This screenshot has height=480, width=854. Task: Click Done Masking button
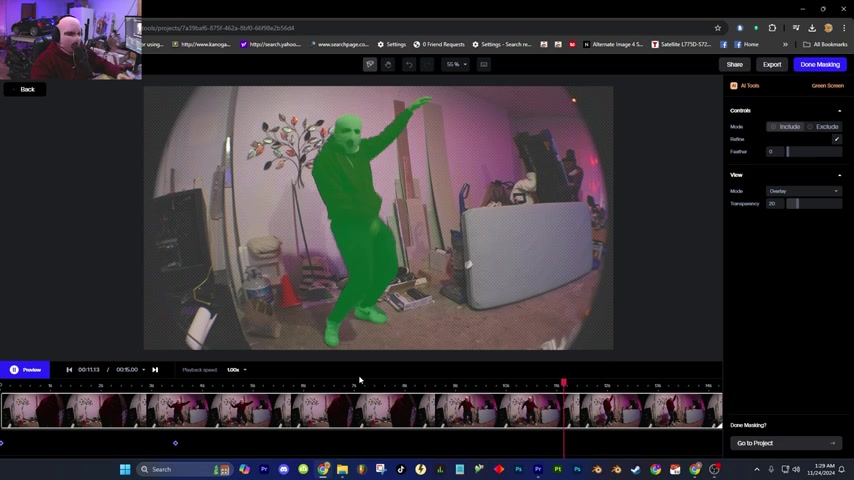tap(820, 64)
